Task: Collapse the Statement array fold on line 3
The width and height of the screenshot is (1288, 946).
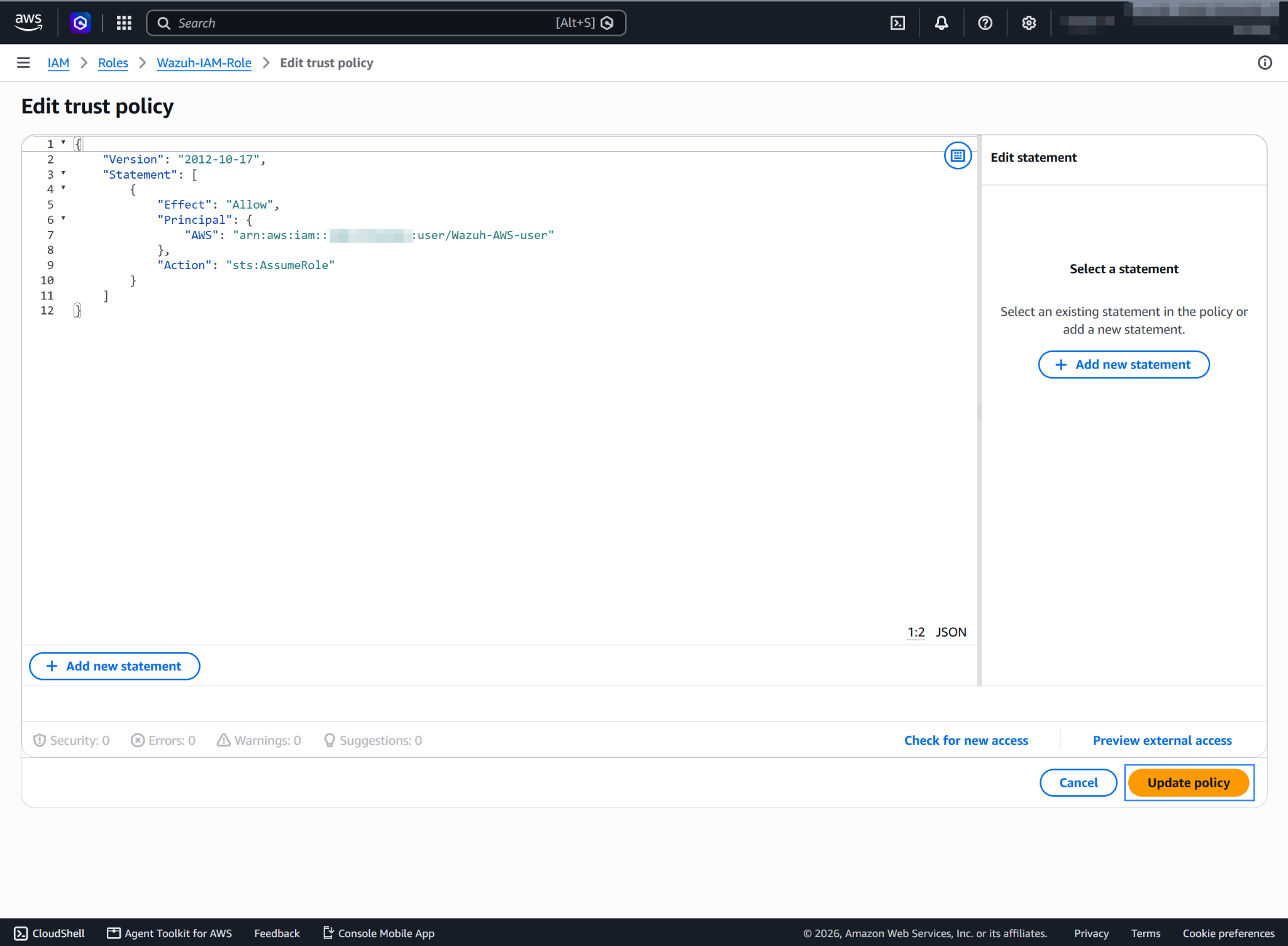Action: coord(64,173)
